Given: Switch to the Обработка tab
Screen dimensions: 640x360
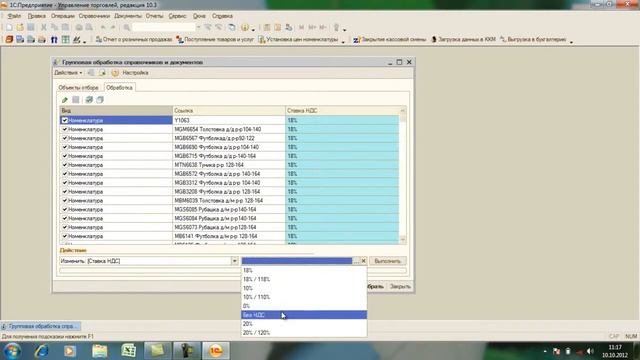Looking at the screenshot, I should (119, 88).
